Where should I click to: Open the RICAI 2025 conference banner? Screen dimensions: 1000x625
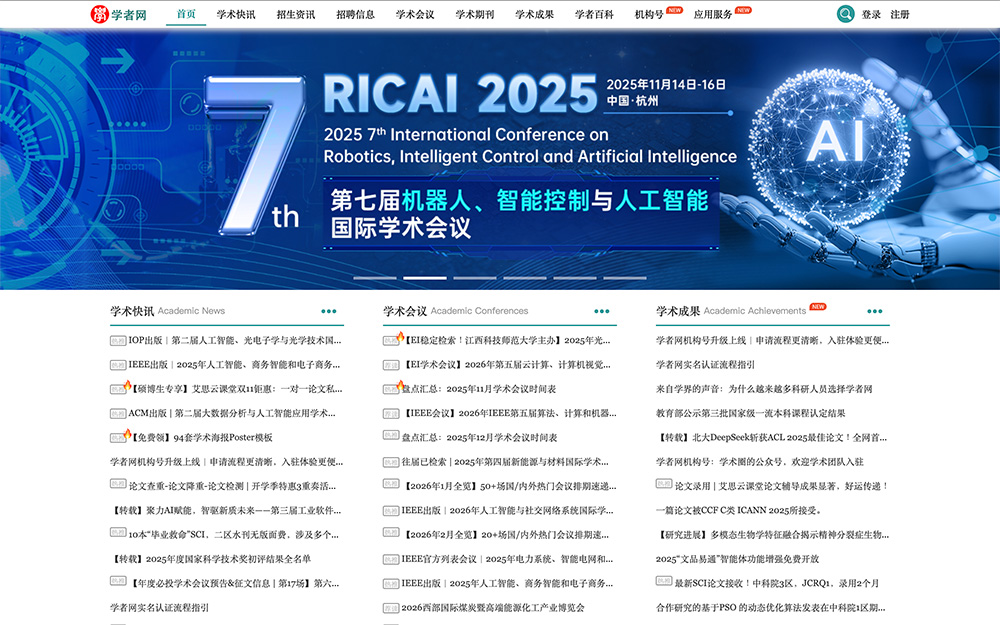click(x=500, y=160)
